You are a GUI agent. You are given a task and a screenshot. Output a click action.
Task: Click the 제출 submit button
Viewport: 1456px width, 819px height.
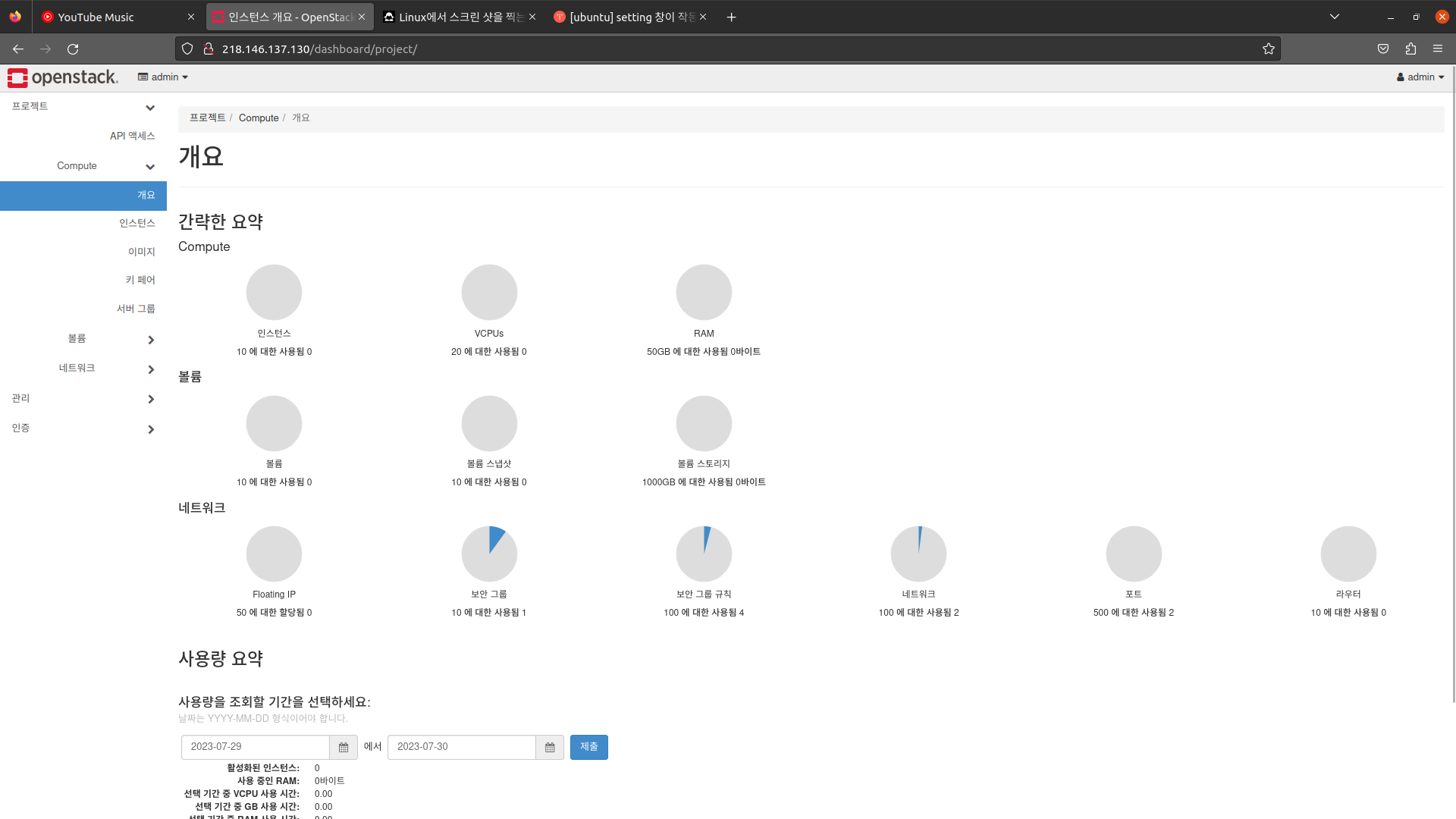point(588,747)
